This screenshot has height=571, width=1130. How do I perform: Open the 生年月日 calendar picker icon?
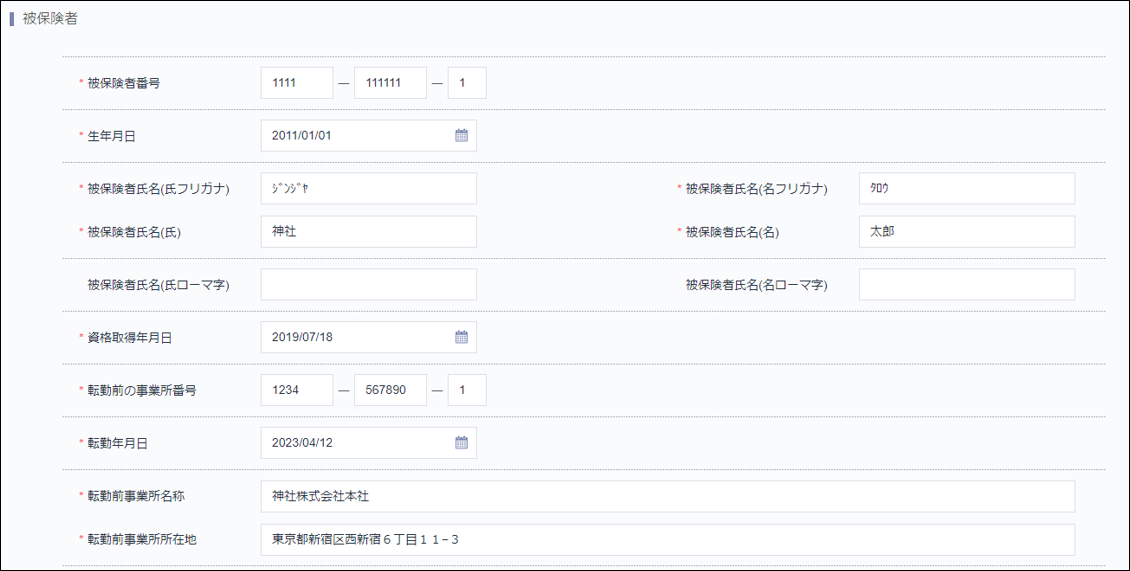point(461,136)
